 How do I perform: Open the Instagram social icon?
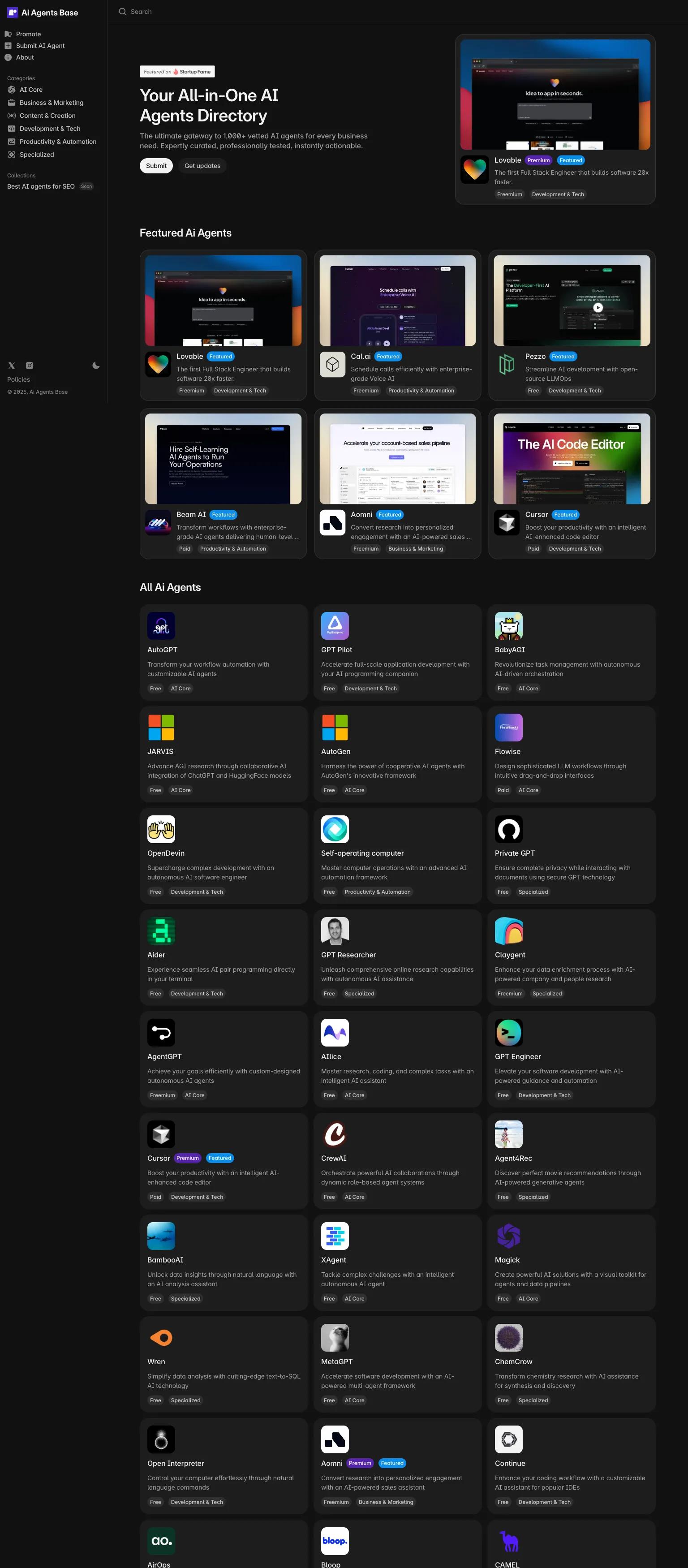29,365
